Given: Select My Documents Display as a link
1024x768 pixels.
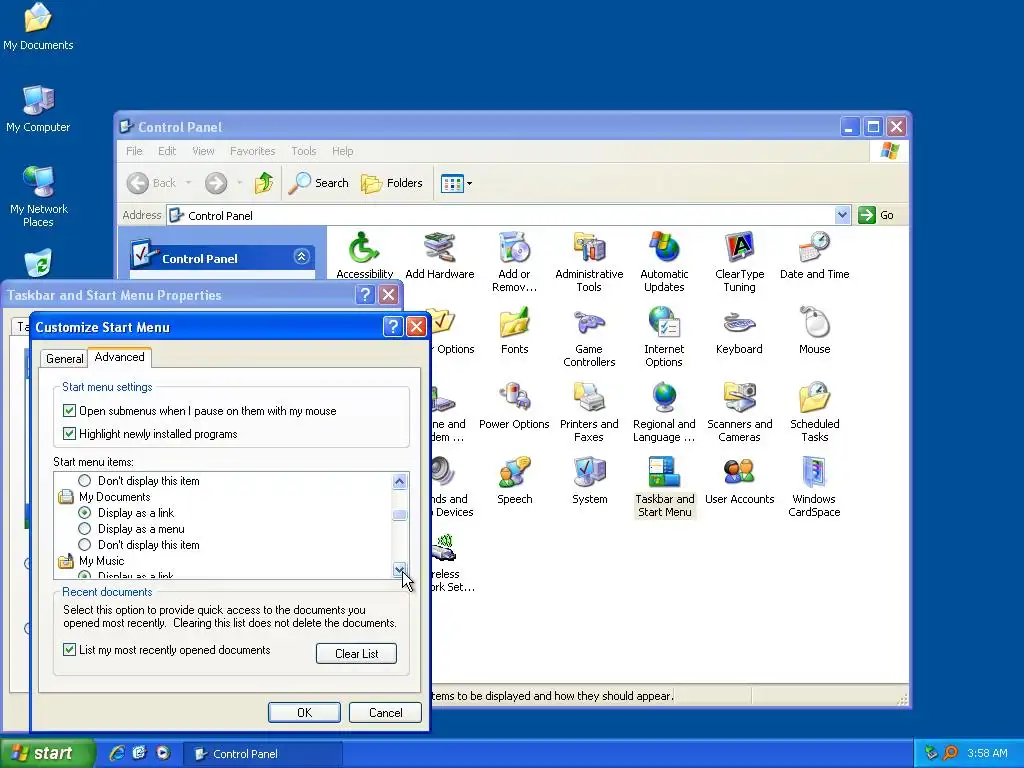Looking at the screenshot, I should click(84, 513).
